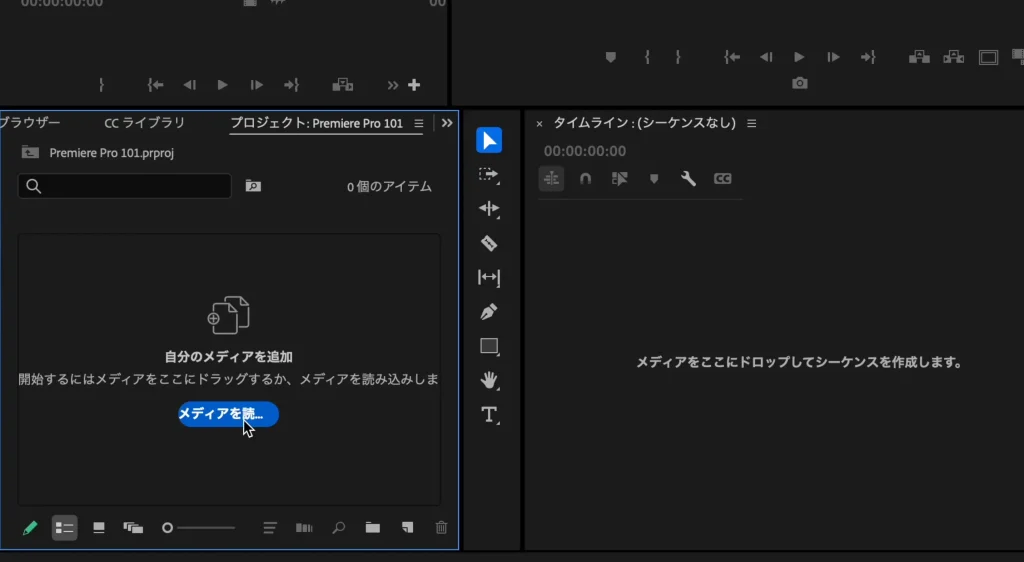Select the Pen tool
This screenshot has height=562, width=1024.
coord(488,311)
